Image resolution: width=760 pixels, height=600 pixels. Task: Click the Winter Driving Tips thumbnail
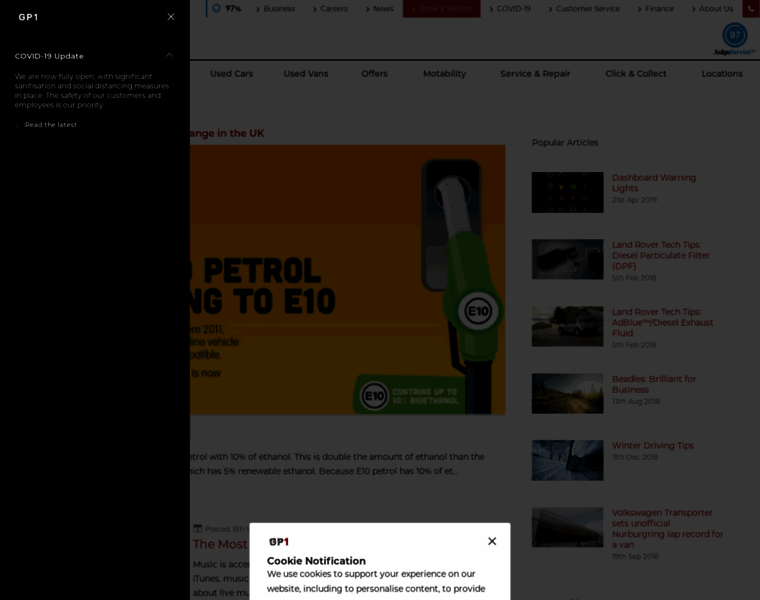(x=568, y=460)
